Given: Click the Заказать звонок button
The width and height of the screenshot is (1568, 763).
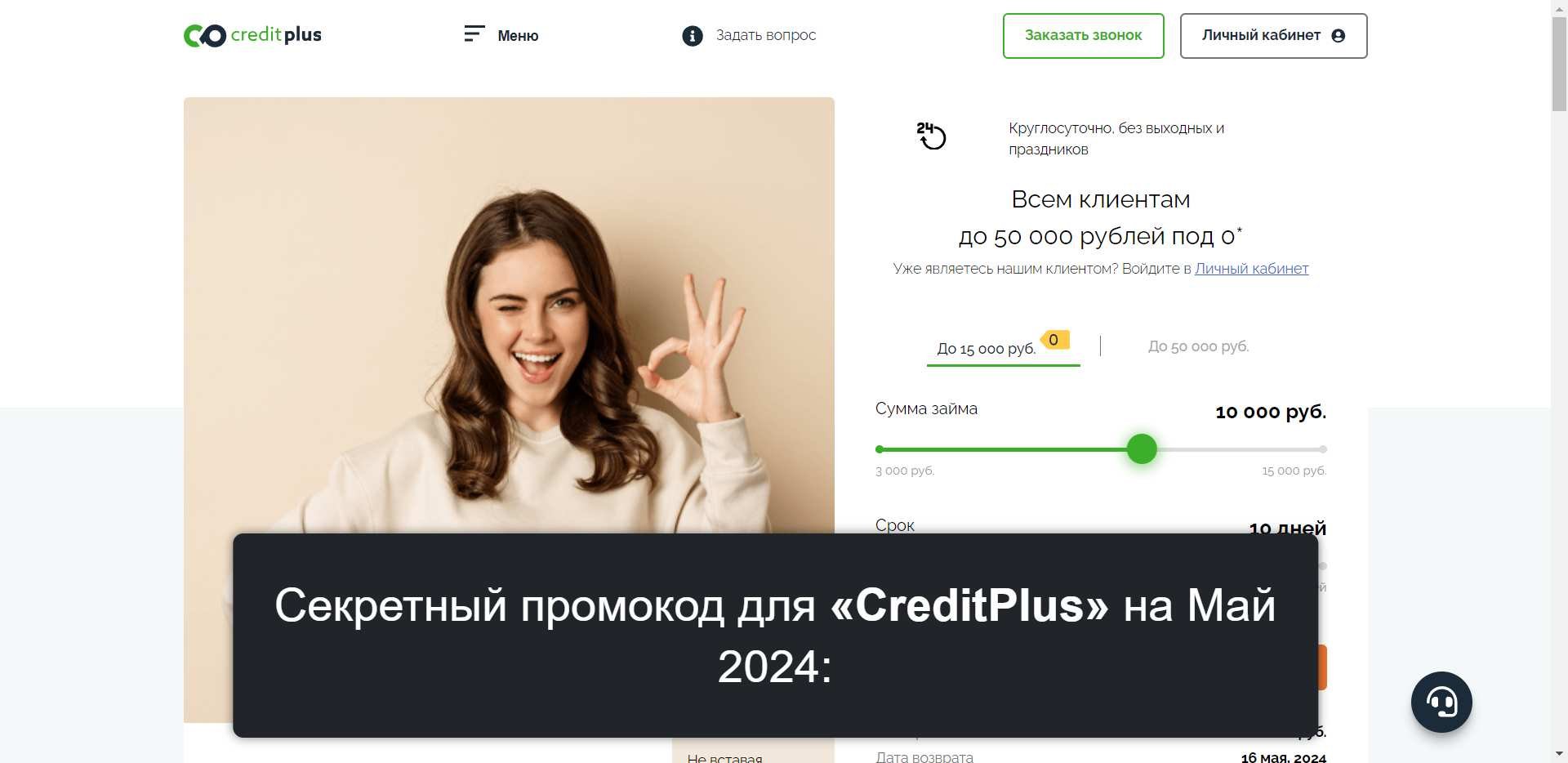Looking at the screenshot, I should click(x=1083, y=36).
